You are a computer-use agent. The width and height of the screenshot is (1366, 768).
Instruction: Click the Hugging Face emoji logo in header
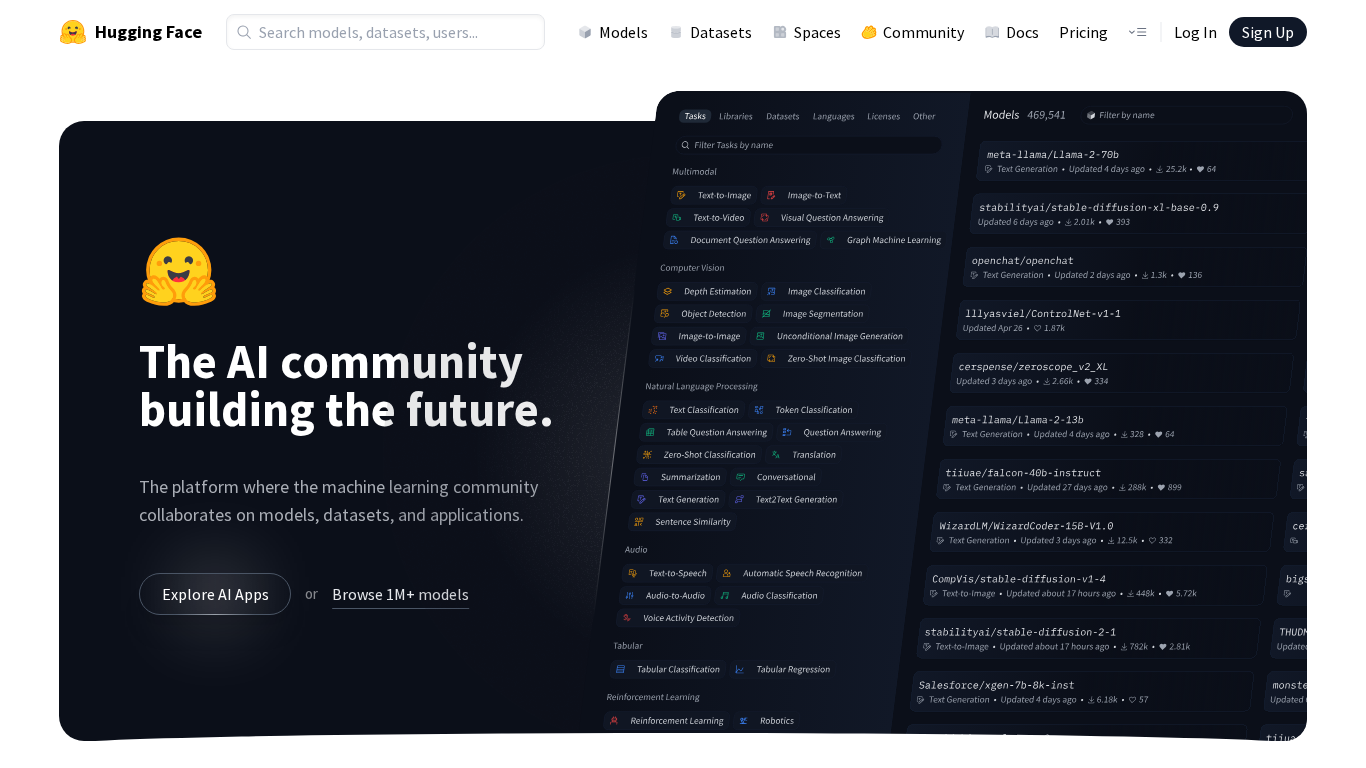[72, 32]
